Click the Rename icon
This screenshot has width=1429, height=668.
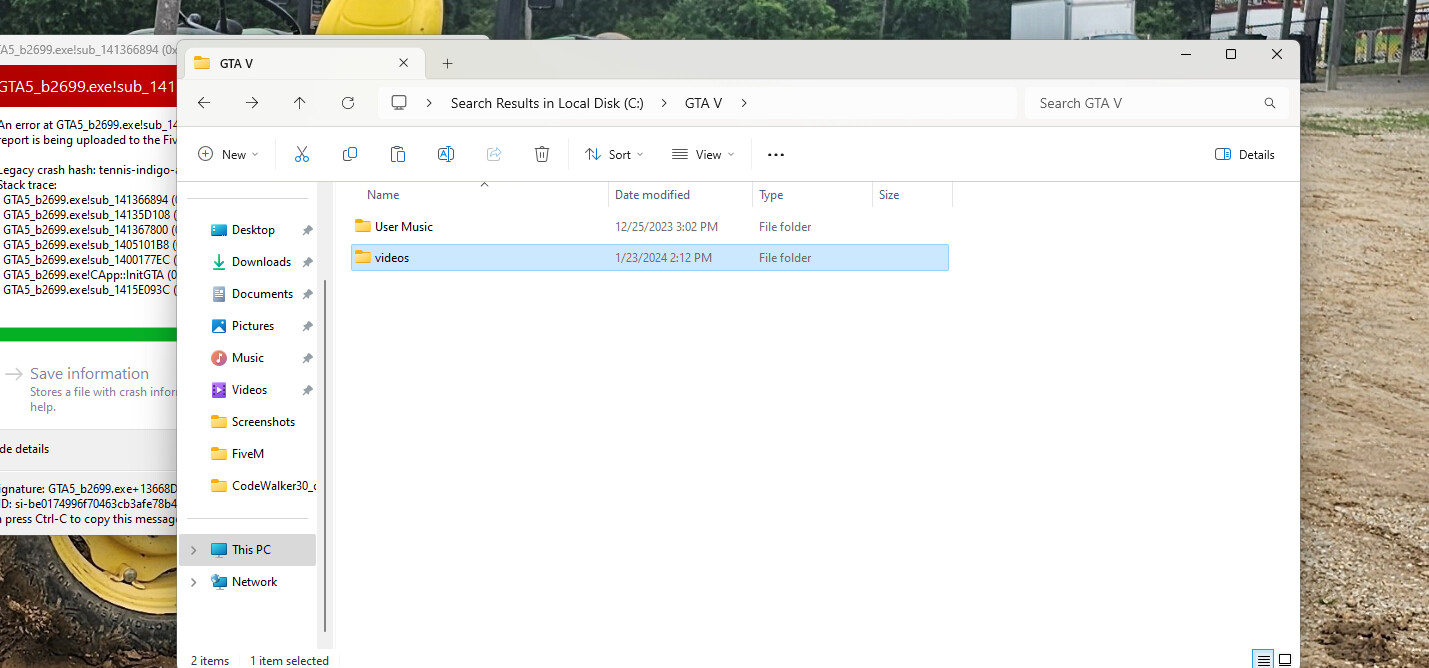tap(446, 154)
